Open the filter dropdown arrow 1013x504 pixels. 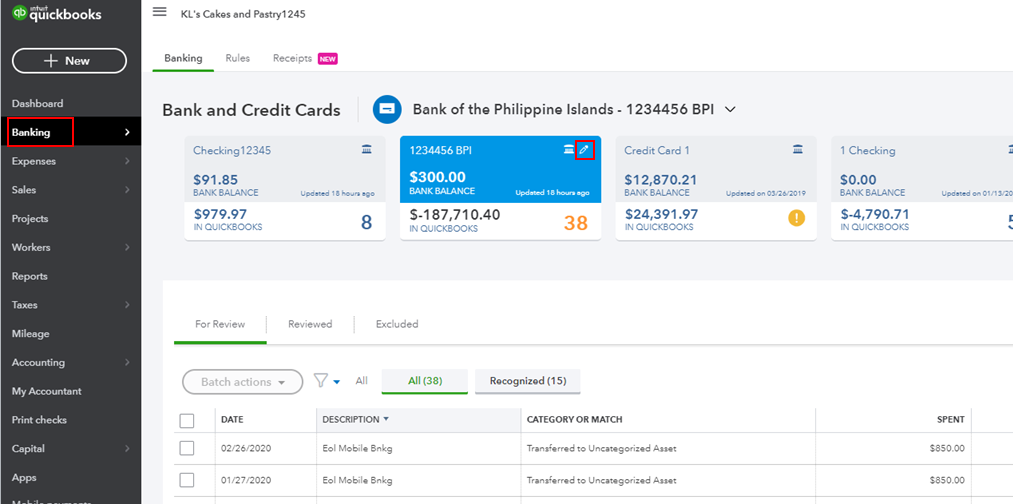(x=336, y=382)
